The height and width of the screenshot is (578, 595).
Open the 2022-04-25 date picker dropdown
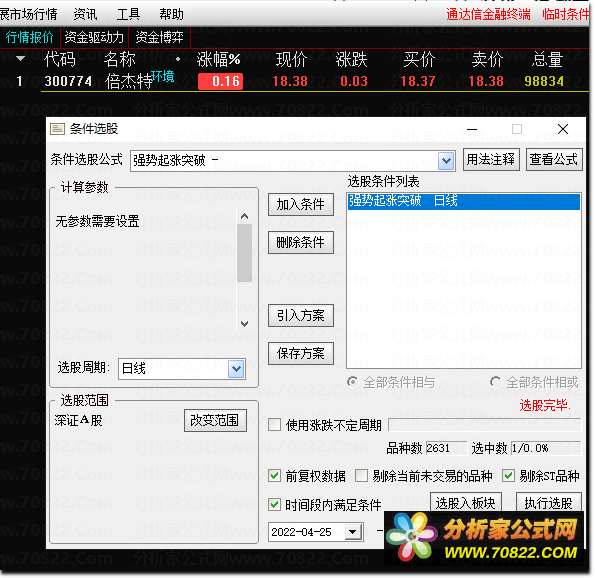click(x=353, y=532)
